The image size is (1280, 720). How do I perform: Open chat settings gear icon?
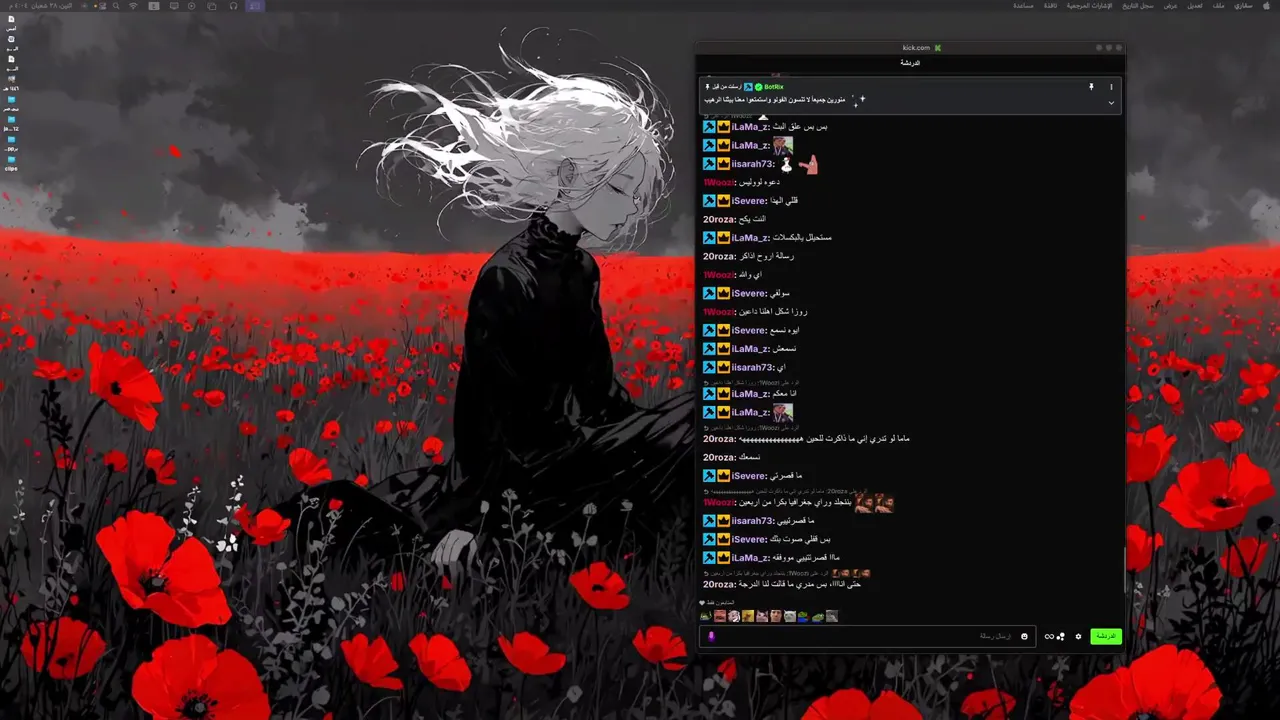pyautogui.click(x=1078, y=636)
